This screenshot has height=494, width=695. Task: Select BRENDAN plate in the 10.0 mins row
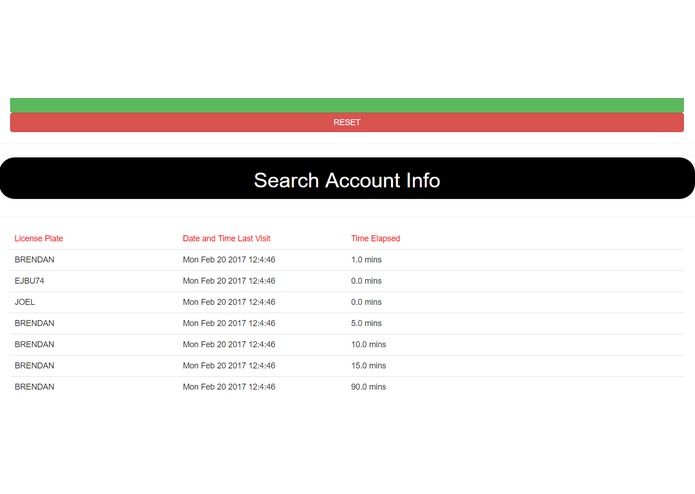tap(34, 345)
